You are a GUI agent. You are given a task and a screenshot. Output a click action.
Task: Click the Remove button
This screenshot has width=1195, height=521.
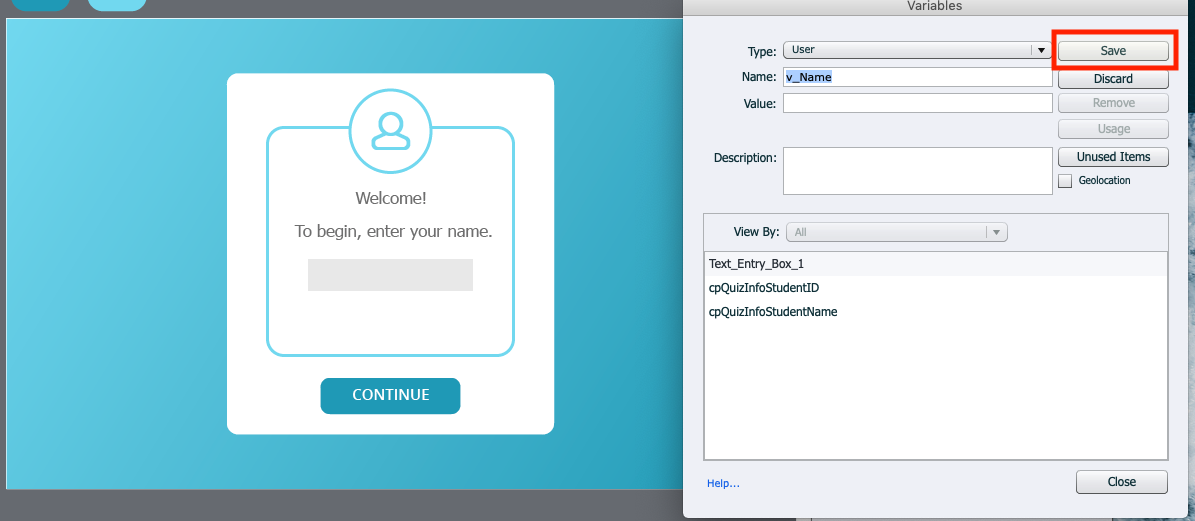click(1113, 103)
